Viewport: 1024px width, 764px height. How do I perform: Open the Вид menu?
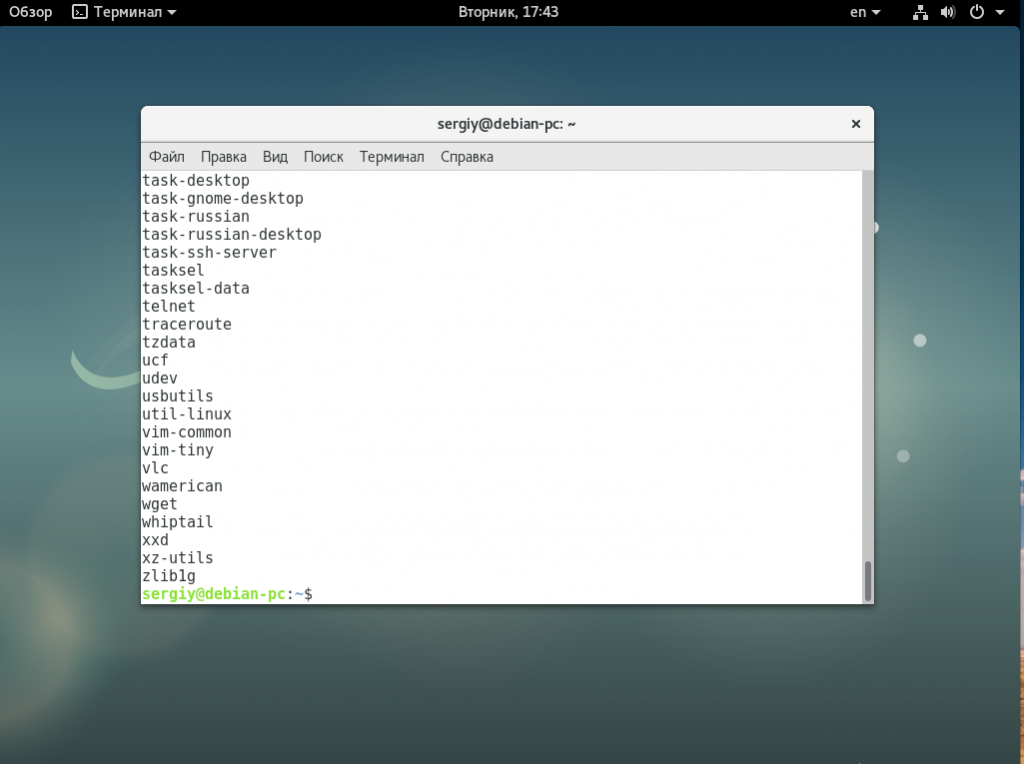(275, 157)
